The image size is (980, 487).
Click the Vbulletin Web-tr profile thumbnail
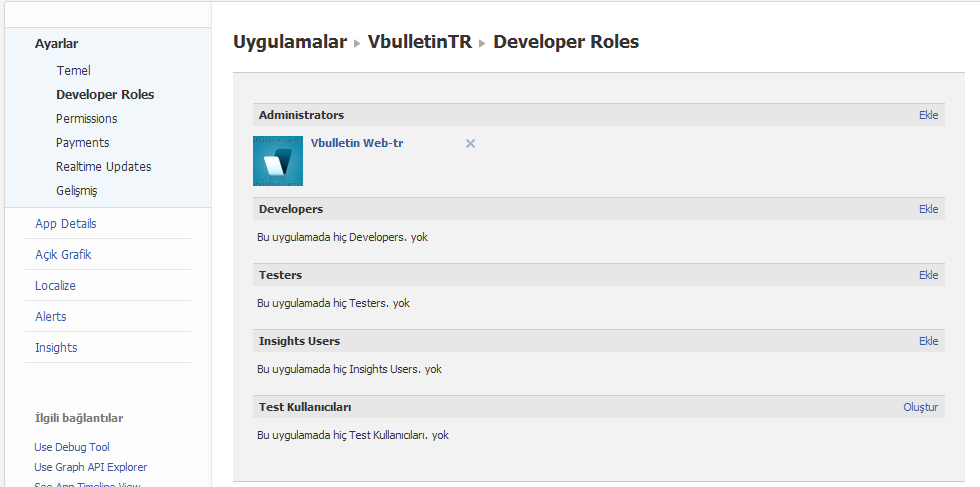[278, 161]
